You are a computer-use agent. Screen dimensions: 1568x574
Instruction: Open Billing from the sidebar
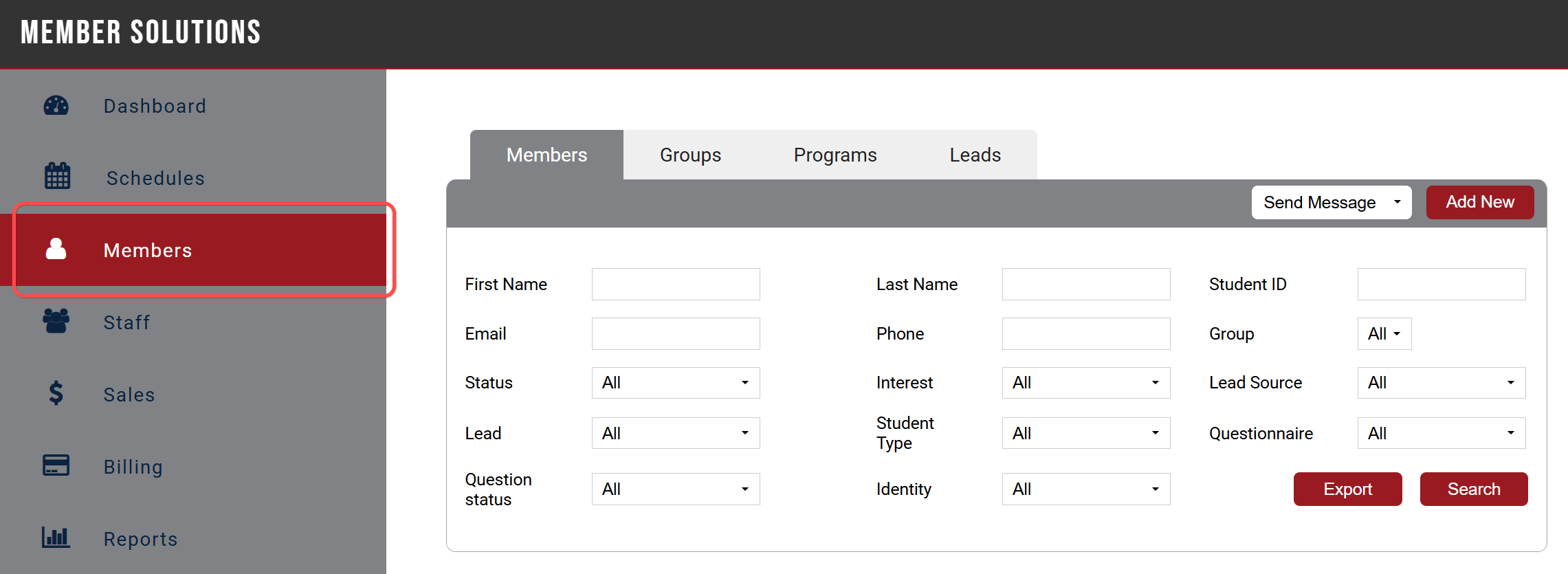tap(193, 466)
